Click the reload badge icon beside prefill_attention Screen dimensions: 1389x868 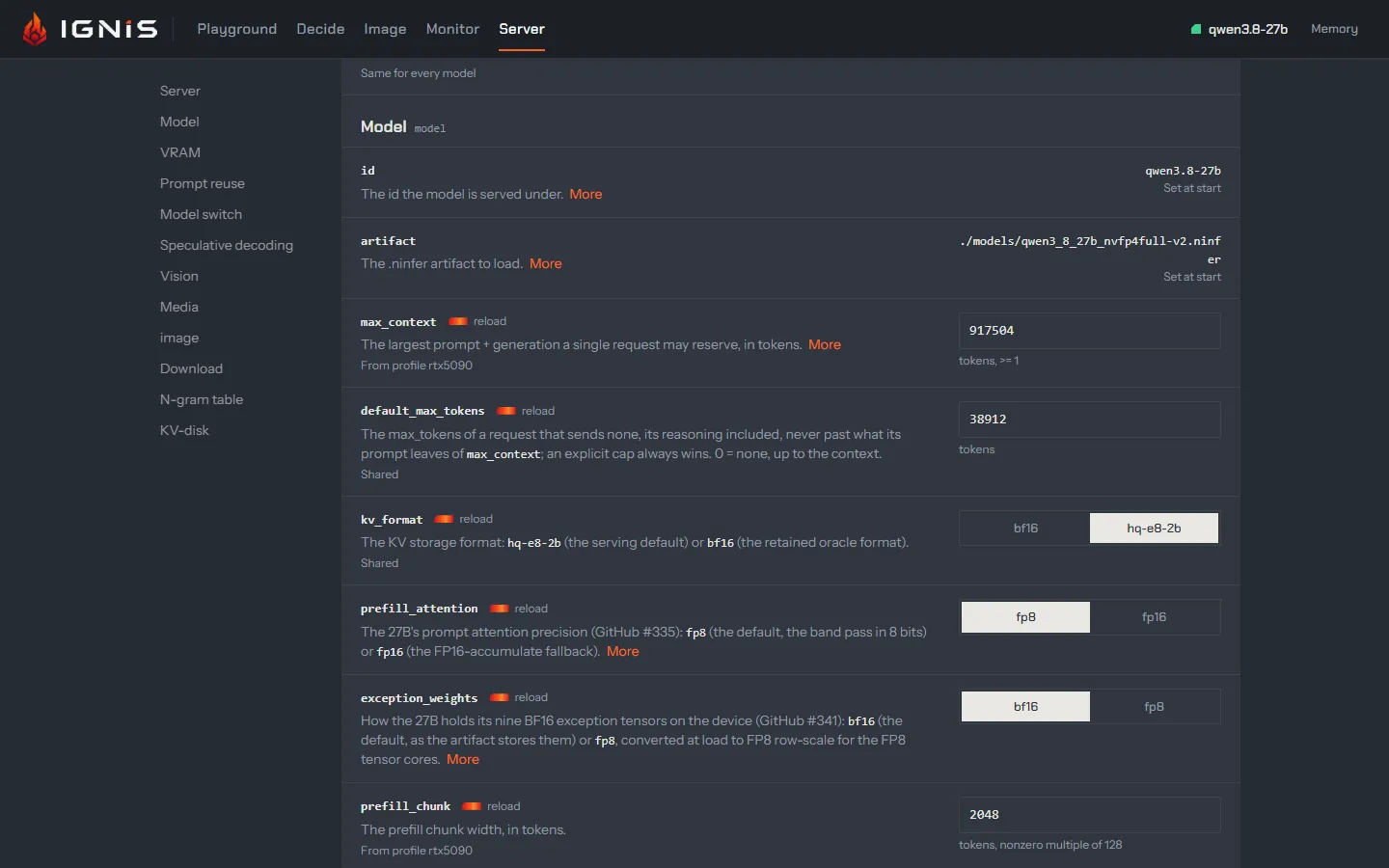click(x=500, y=609)
